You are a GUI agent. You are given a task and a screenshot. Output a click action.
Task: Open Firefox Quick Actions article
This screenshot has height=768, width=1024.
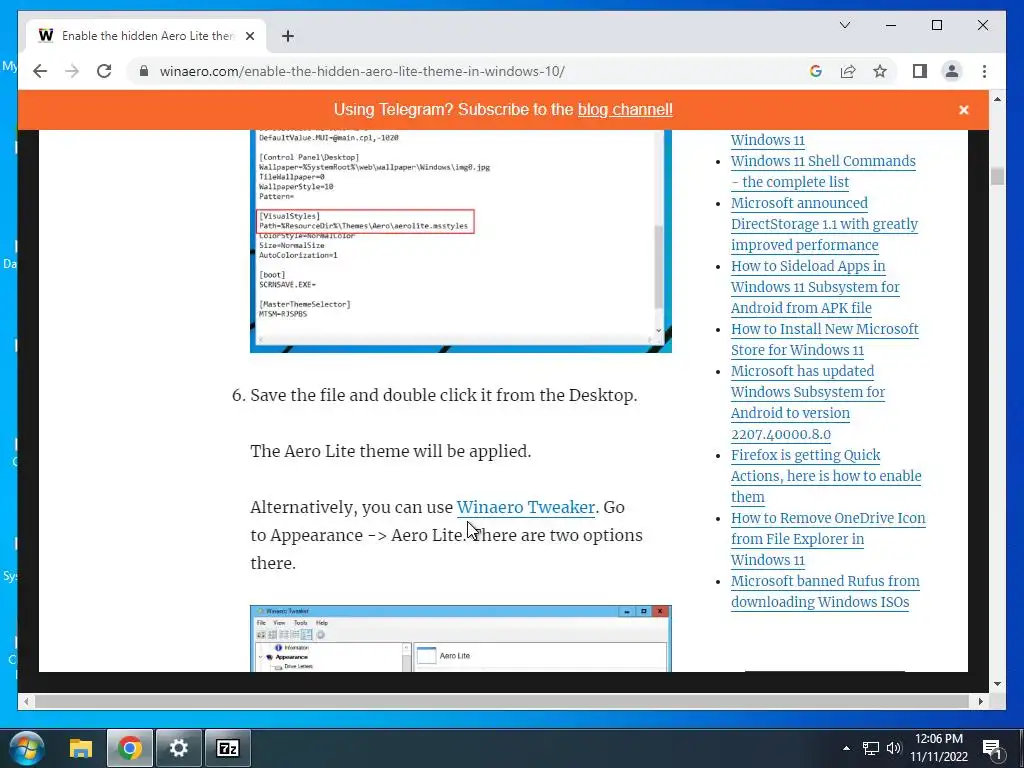(x=826, y=476)
